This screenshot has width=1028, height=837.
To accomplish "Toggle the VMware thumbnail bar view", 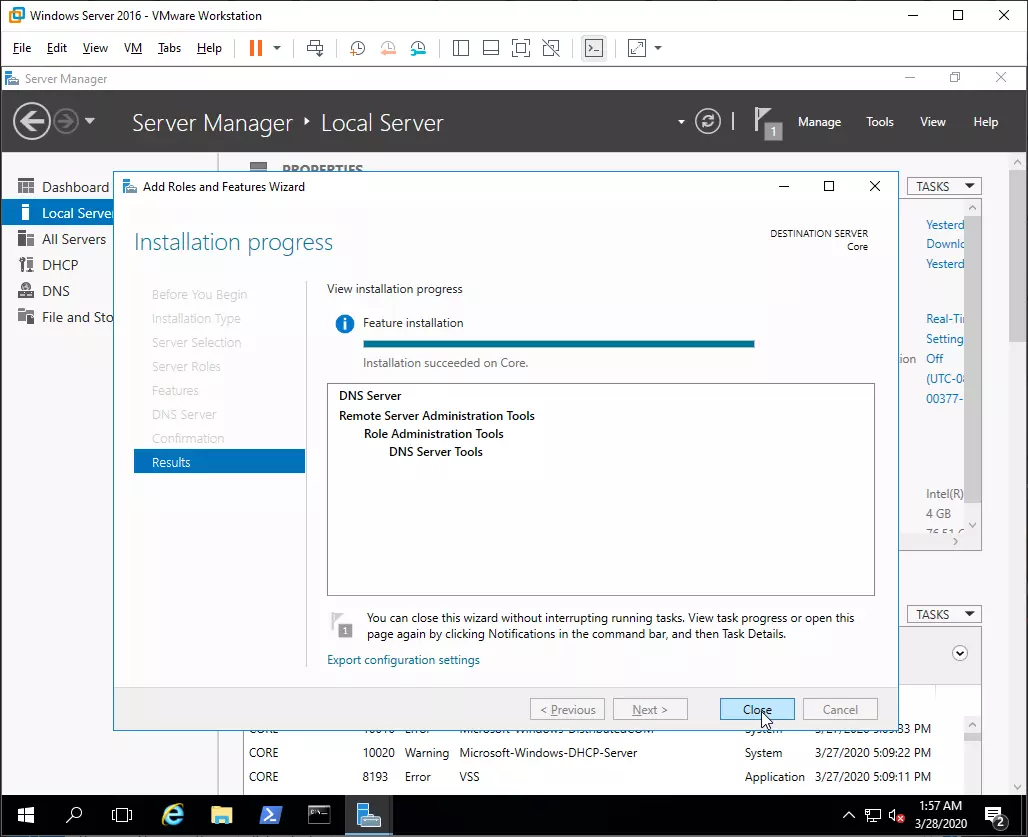I will point(491,48).
